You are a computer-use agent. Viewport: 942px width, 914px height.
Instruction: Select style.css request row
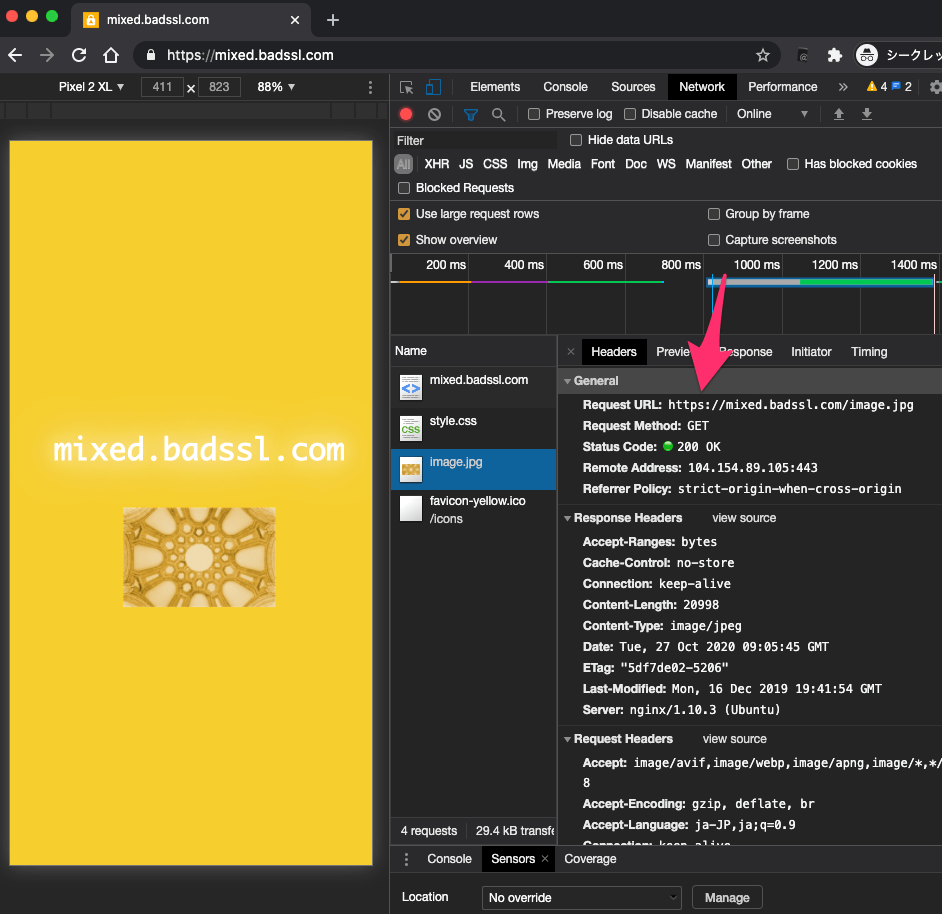473,428
